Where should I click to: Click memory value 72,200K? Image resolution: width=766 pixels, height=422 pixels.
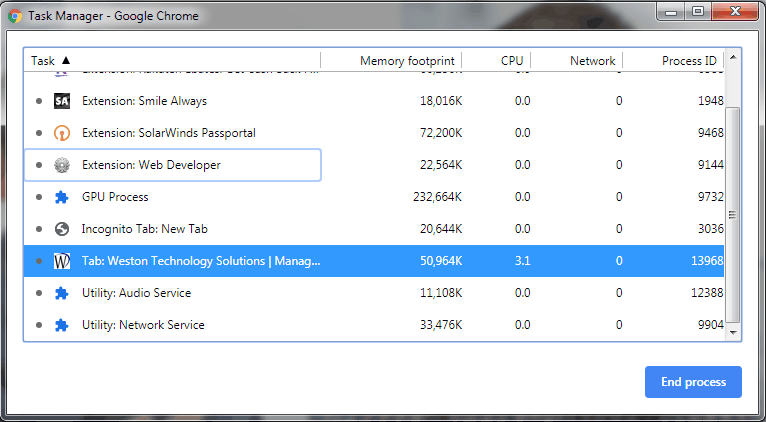(x=441, y=133)
